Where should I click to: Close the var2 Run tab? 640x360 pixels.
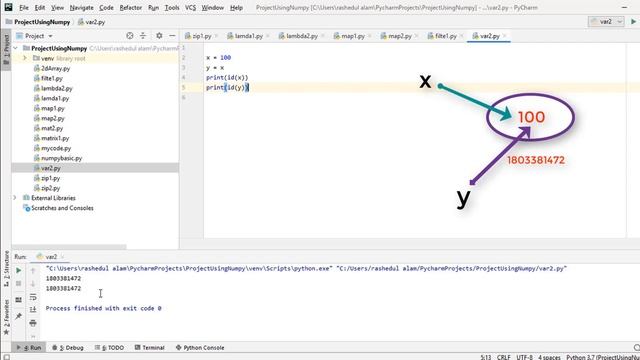click(x=62, y=257)
